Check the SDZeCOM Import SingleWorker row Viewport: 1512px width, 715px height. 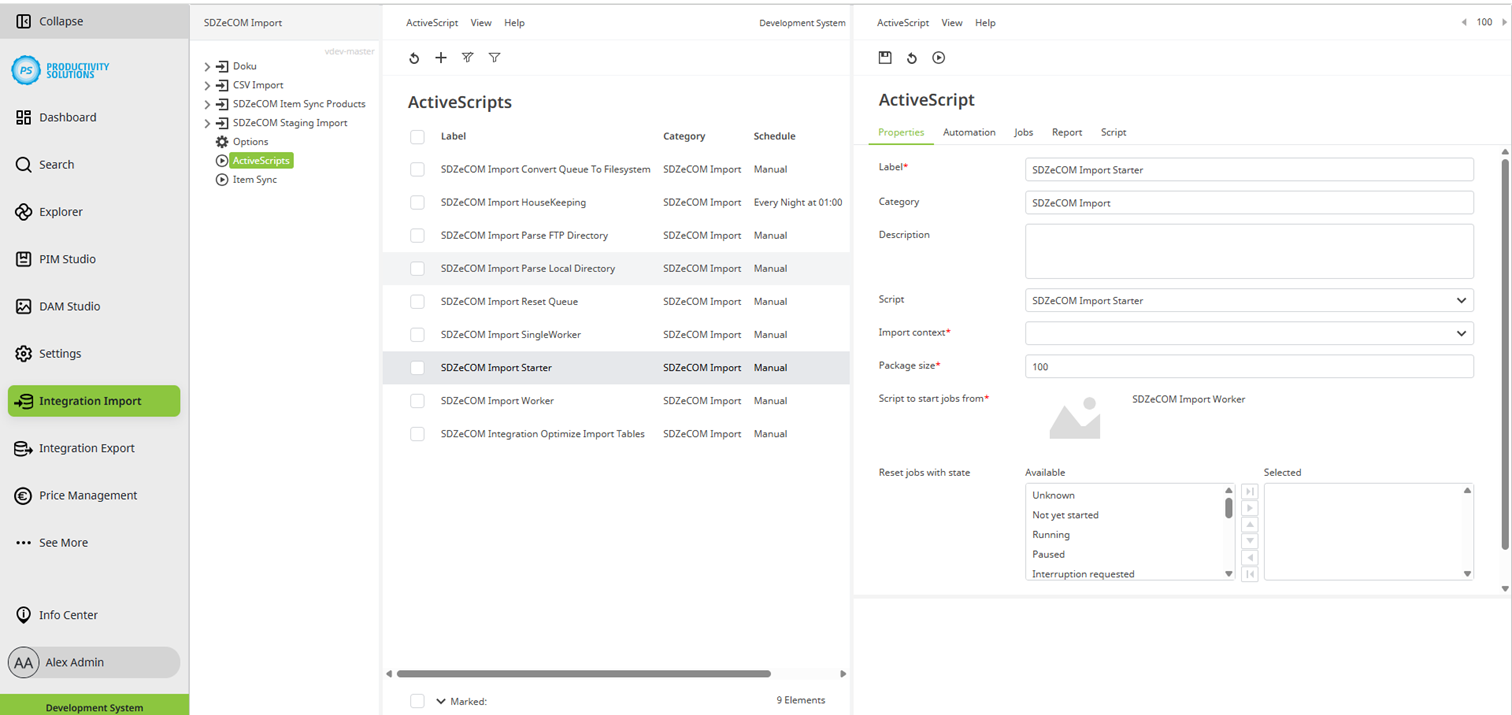[x=417, y=335]
